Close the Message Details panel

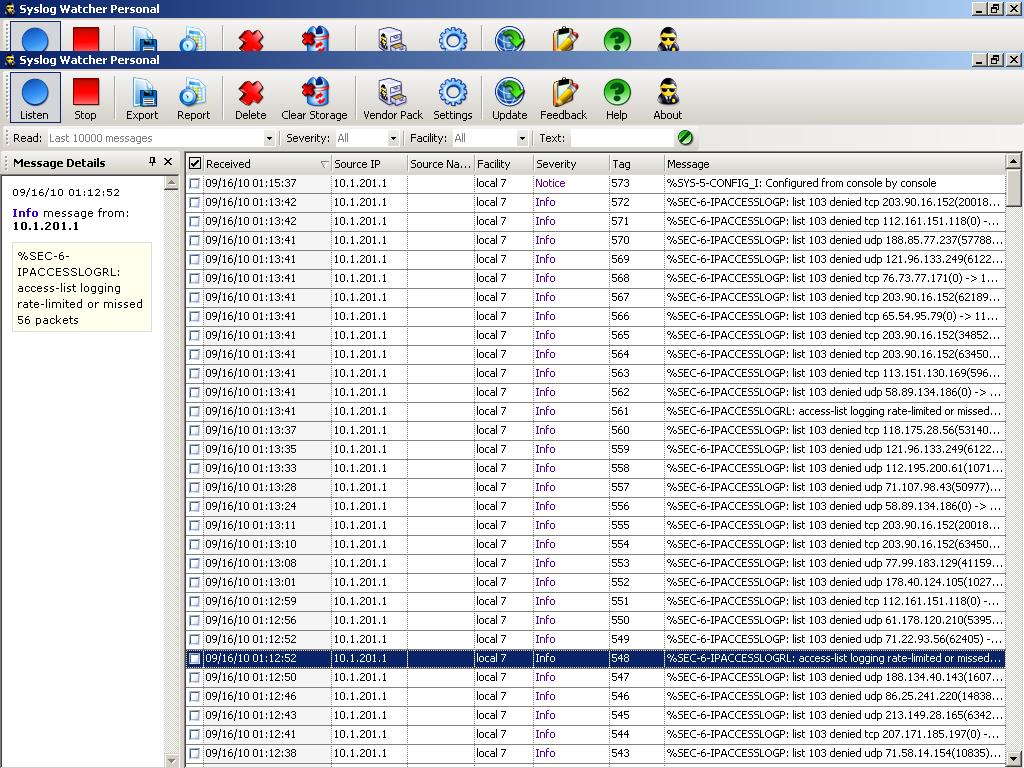[168, 161]
